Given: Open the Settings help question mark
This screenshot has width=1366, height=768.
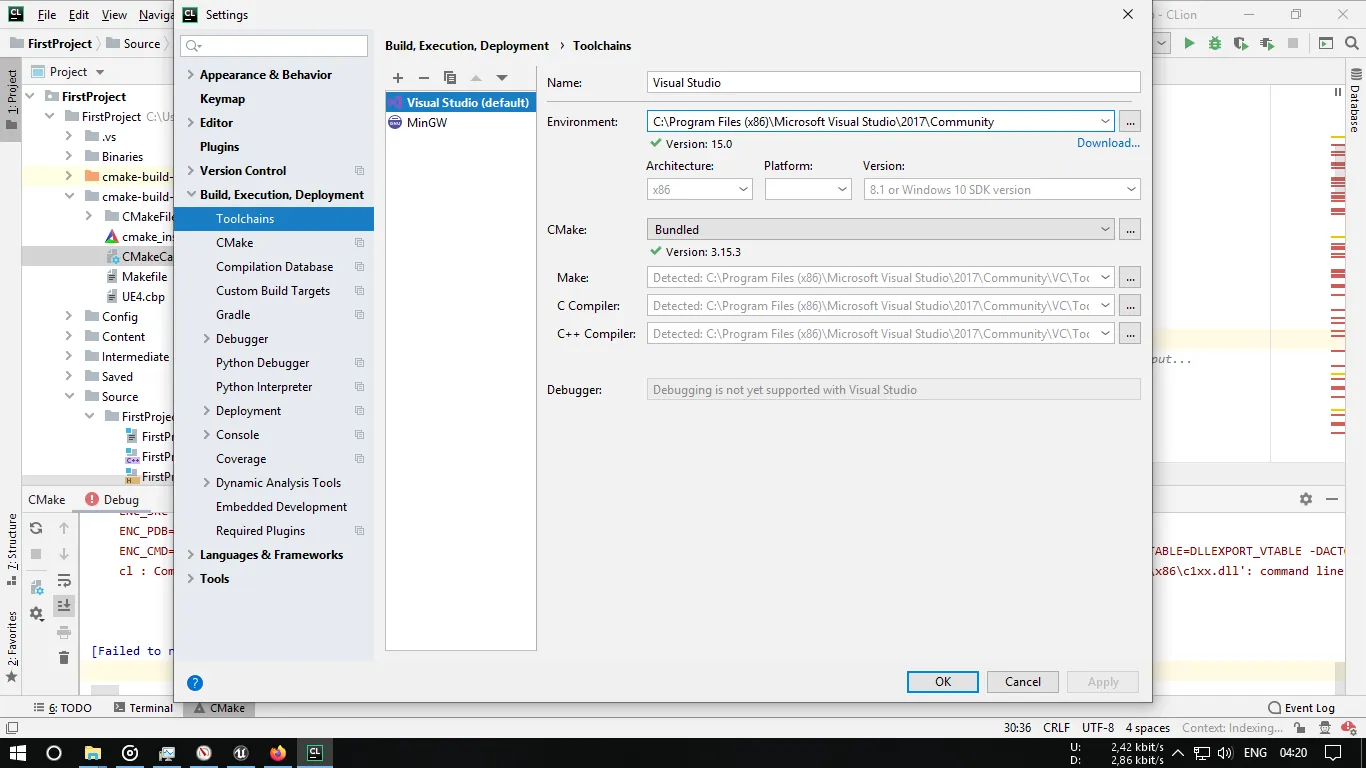Looking at the screenshot, I should pyautogui.click(x=195, y=683).
